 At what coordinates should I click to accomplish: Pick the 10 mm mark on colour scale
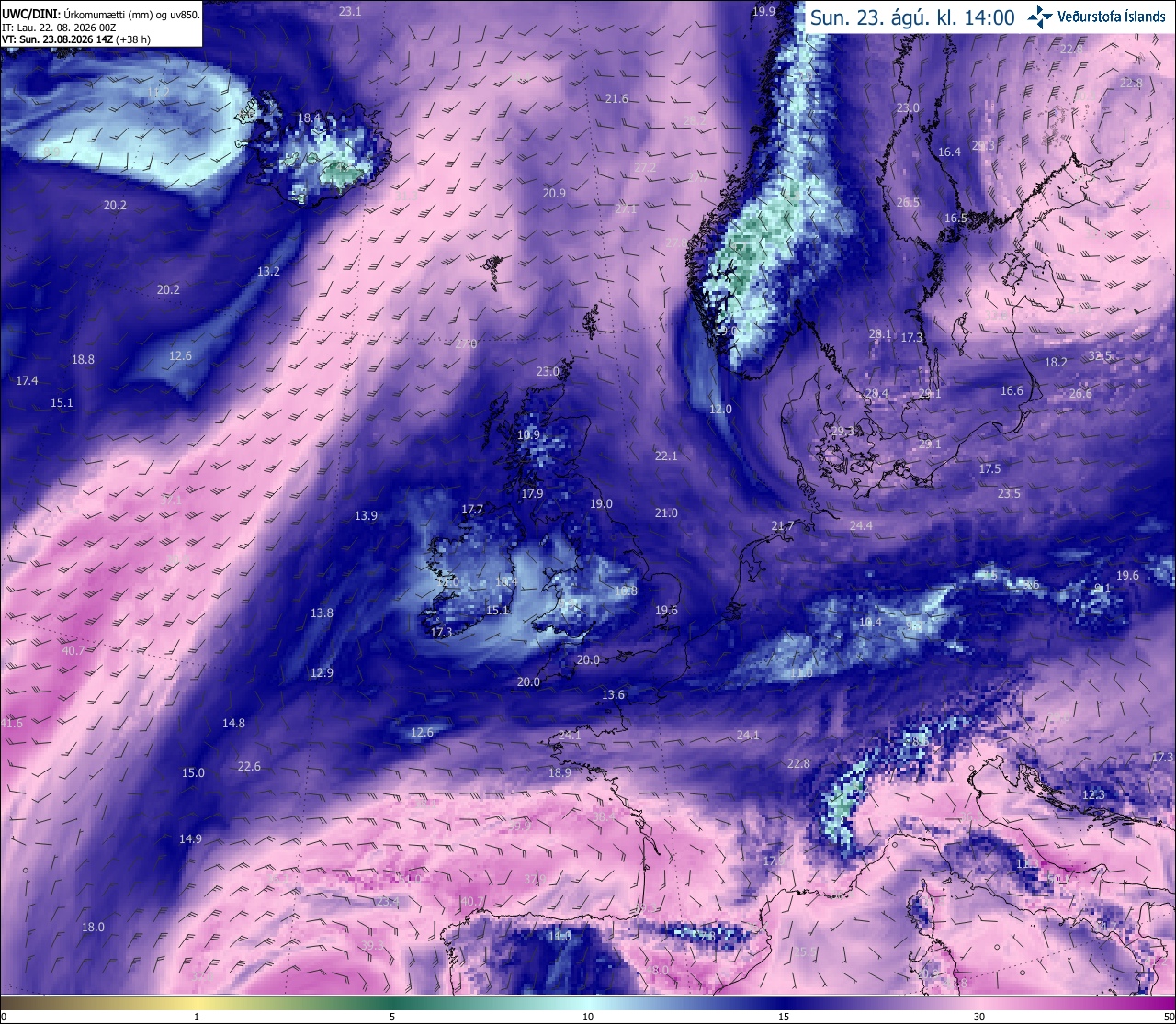point(588,1016)
